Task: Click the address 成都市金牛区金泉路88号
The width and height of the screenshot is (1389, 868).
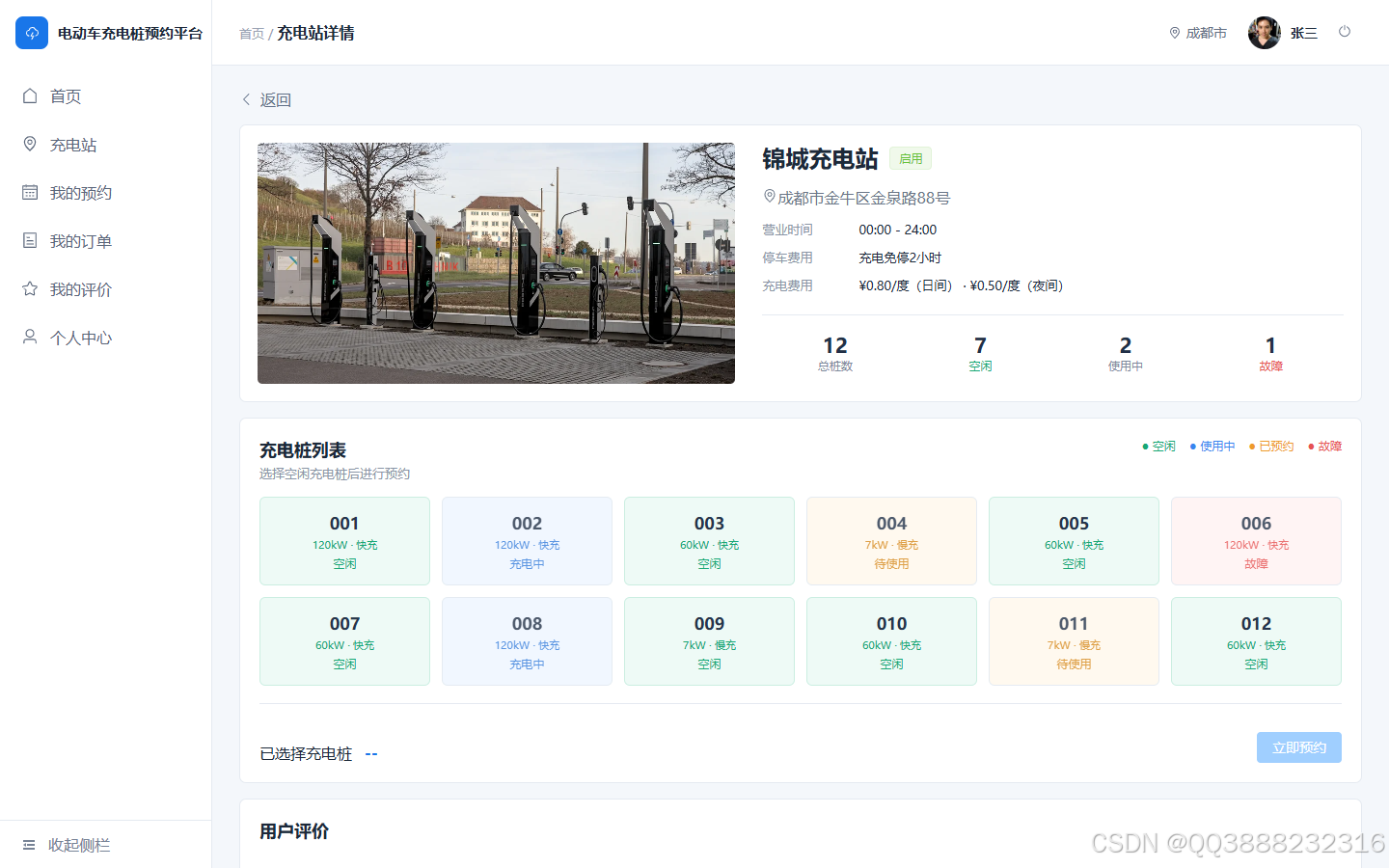Action: [864, 198]
